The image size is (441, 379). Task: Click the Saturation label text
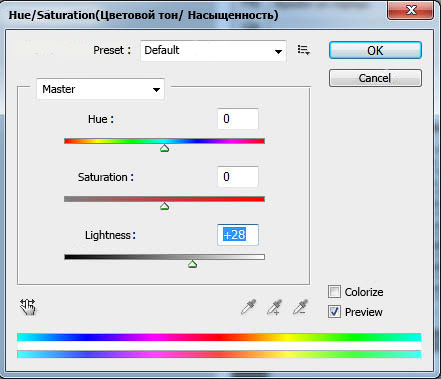tap(106, 177)
